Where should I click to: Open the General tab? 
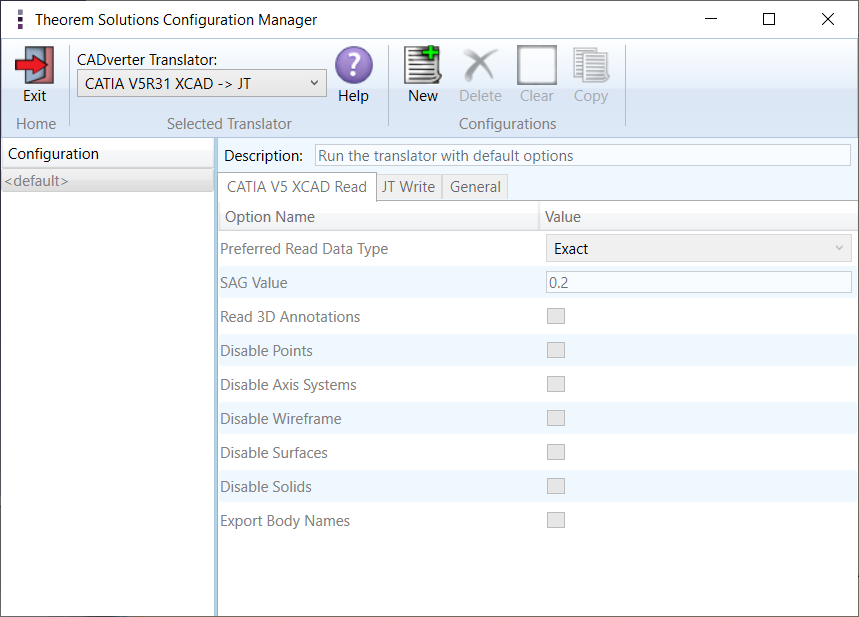tap(475, 187)
